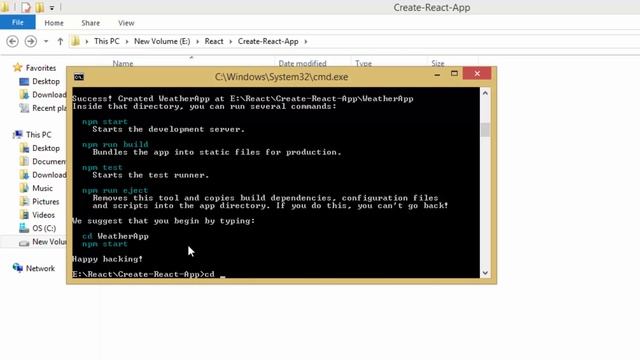Open Favorites in navigation pane
Viewport: 640px width, 360px height.
coord(41,68)
